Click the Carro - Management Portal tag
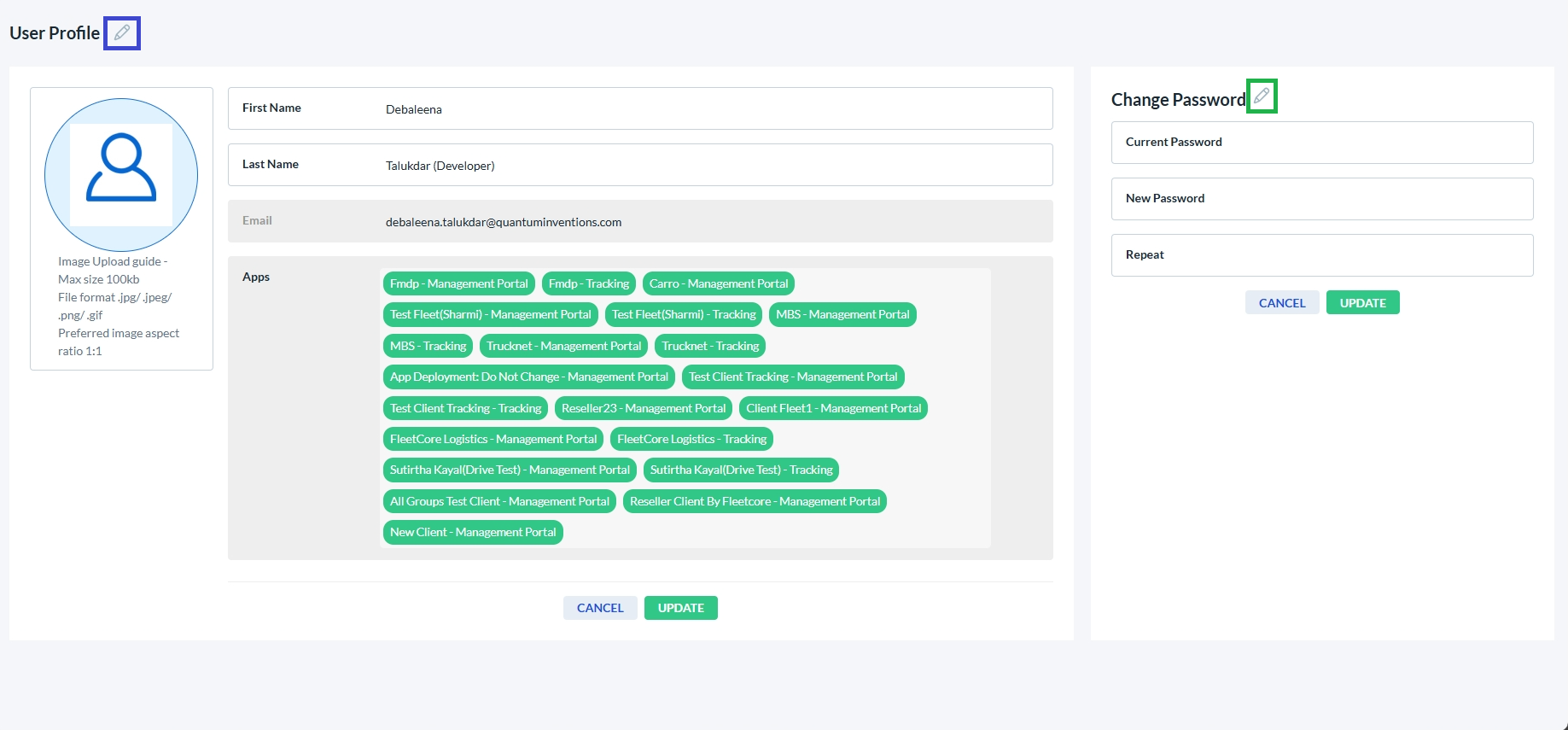 [x=718, y=283]
